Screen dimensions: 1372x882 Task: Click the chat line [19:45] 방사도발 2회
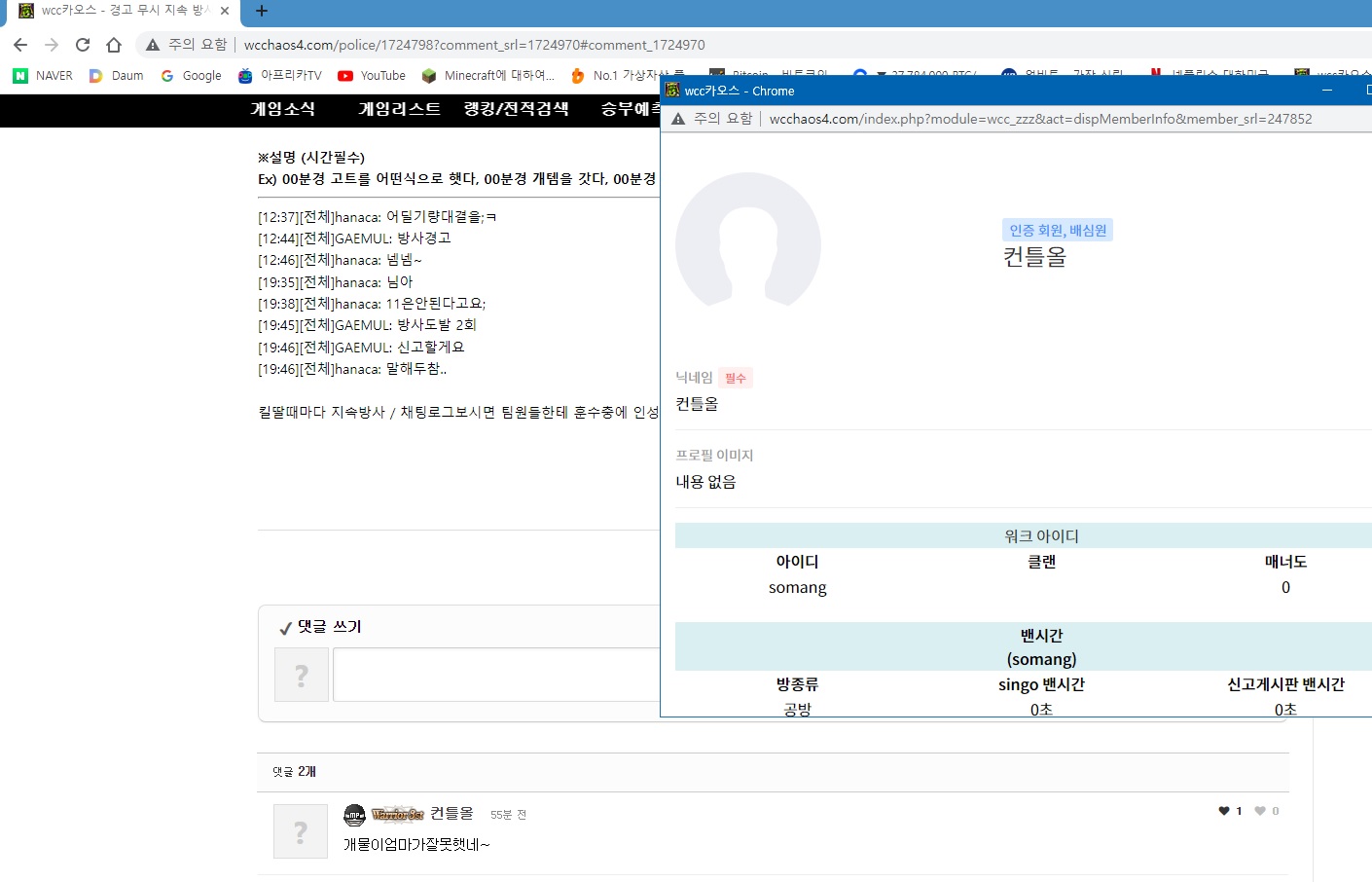tap(367, 325)
